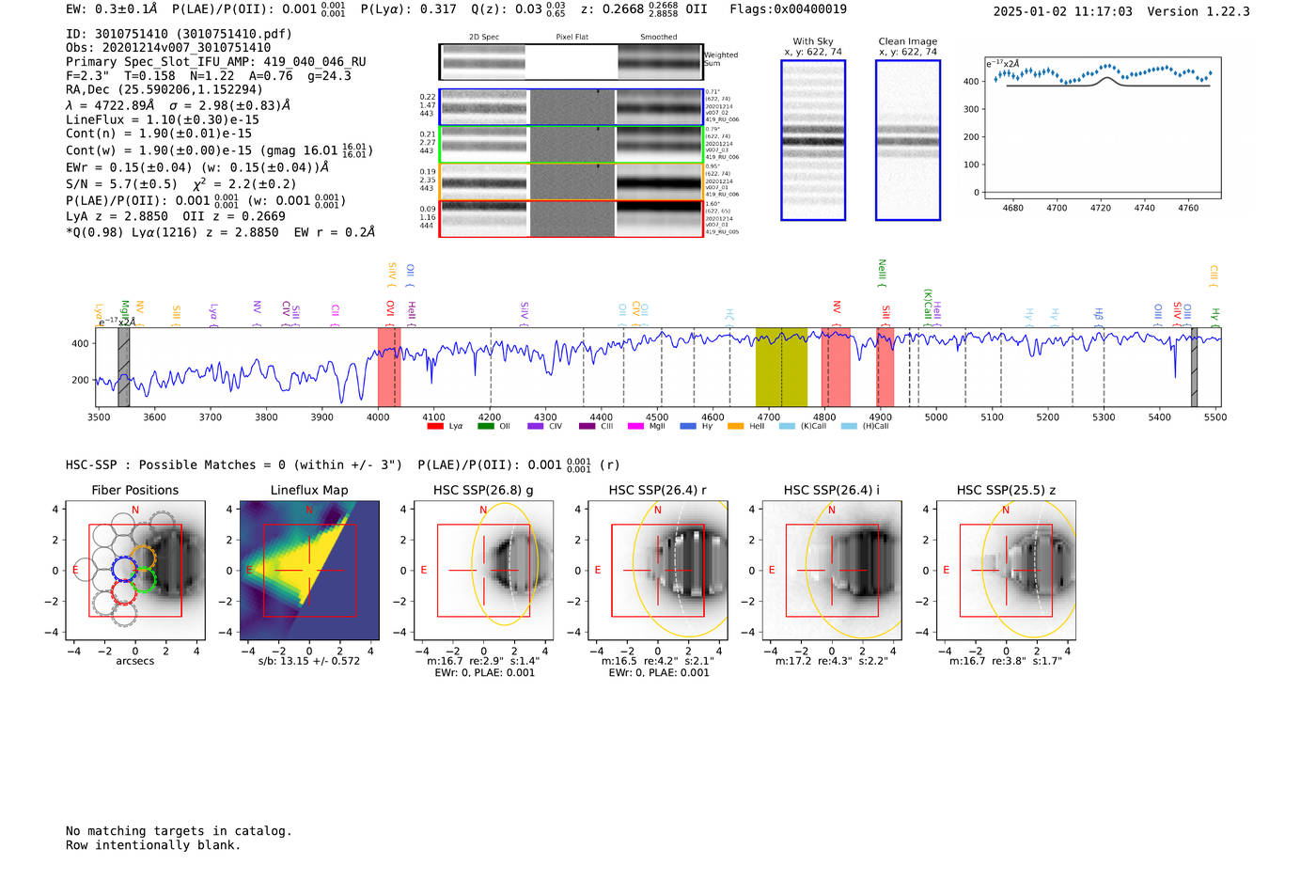Click the 2025-01-02 11:17:03 timestamp

pos(1063,11)
